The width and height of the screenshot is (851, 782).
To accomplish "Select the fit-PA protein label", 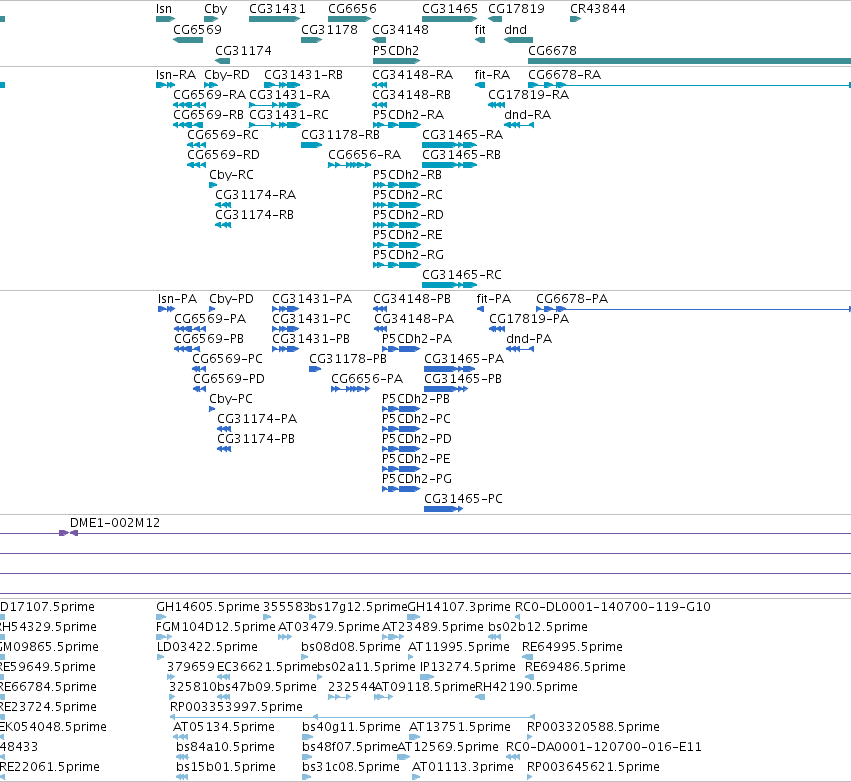I will 493,298.
